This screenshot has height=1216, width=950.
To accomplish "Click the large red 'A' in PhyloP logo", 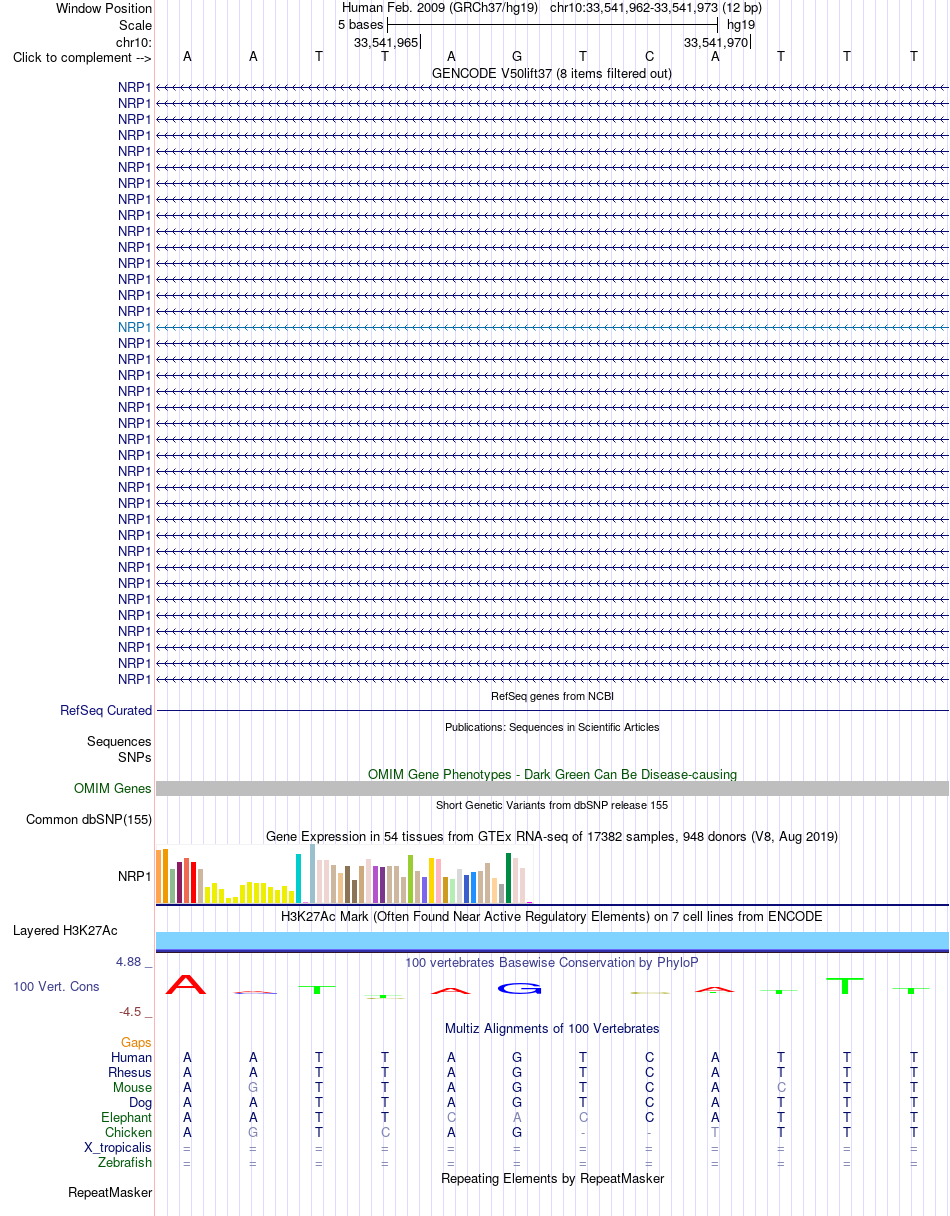I will pos(186,985).
